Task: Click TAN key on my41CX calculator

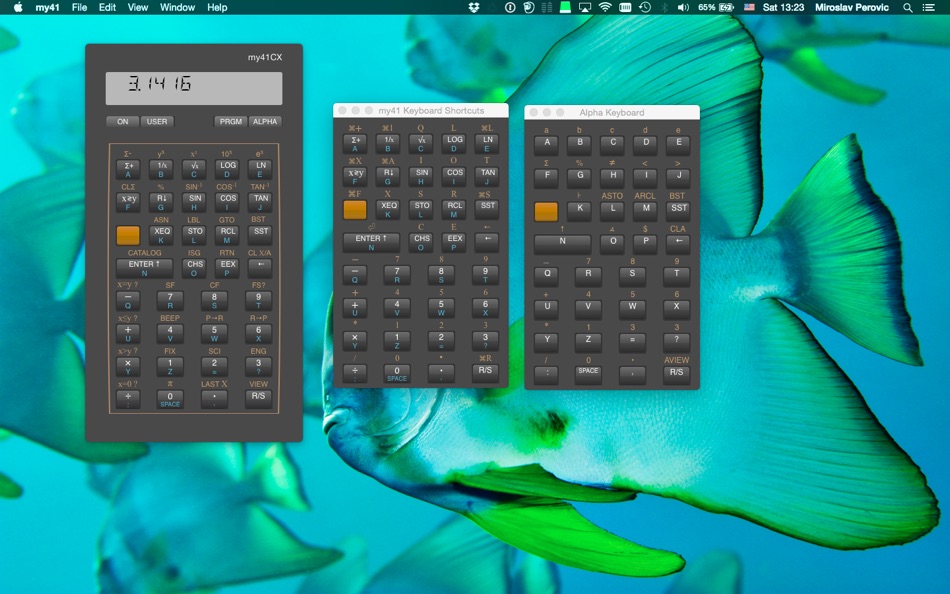Action: 261,202
